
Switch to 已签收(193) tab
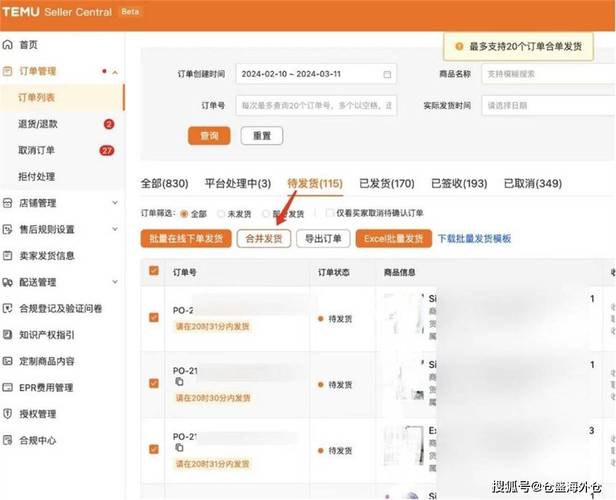(x=459, y=183)
